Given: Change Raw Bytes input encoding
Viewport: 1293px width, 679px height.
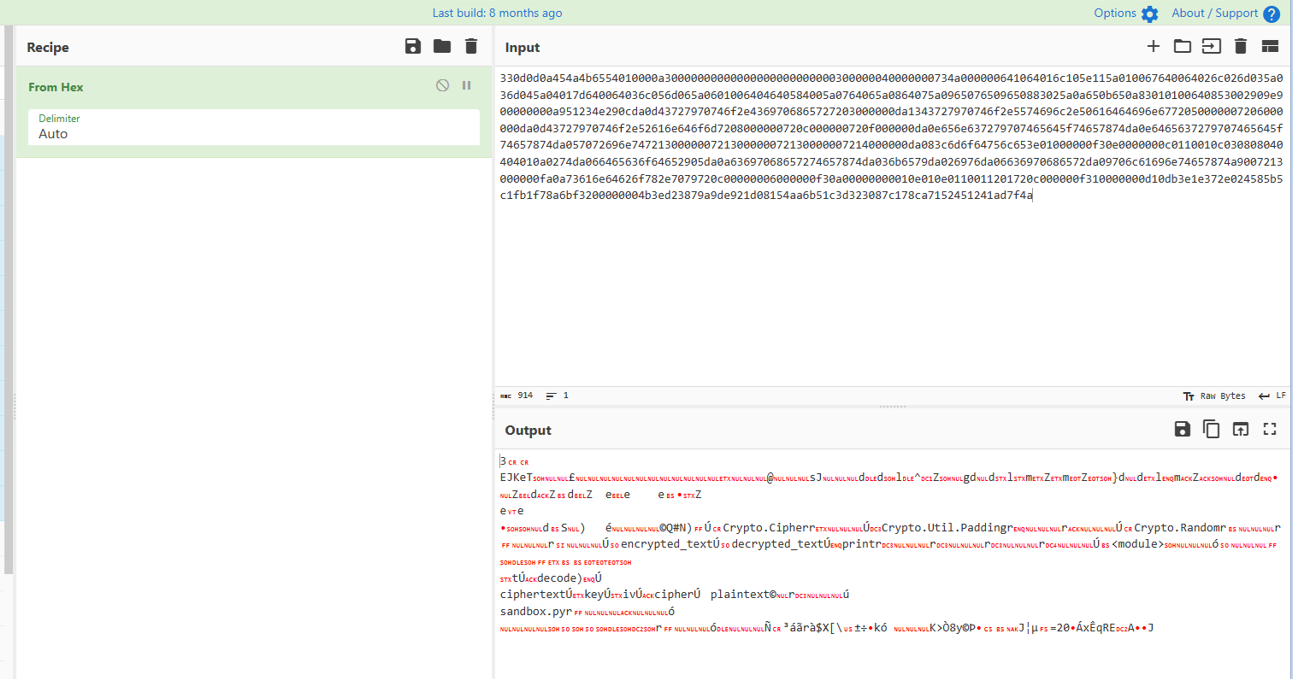Looking at the screenshot, I should [1214, 396].
